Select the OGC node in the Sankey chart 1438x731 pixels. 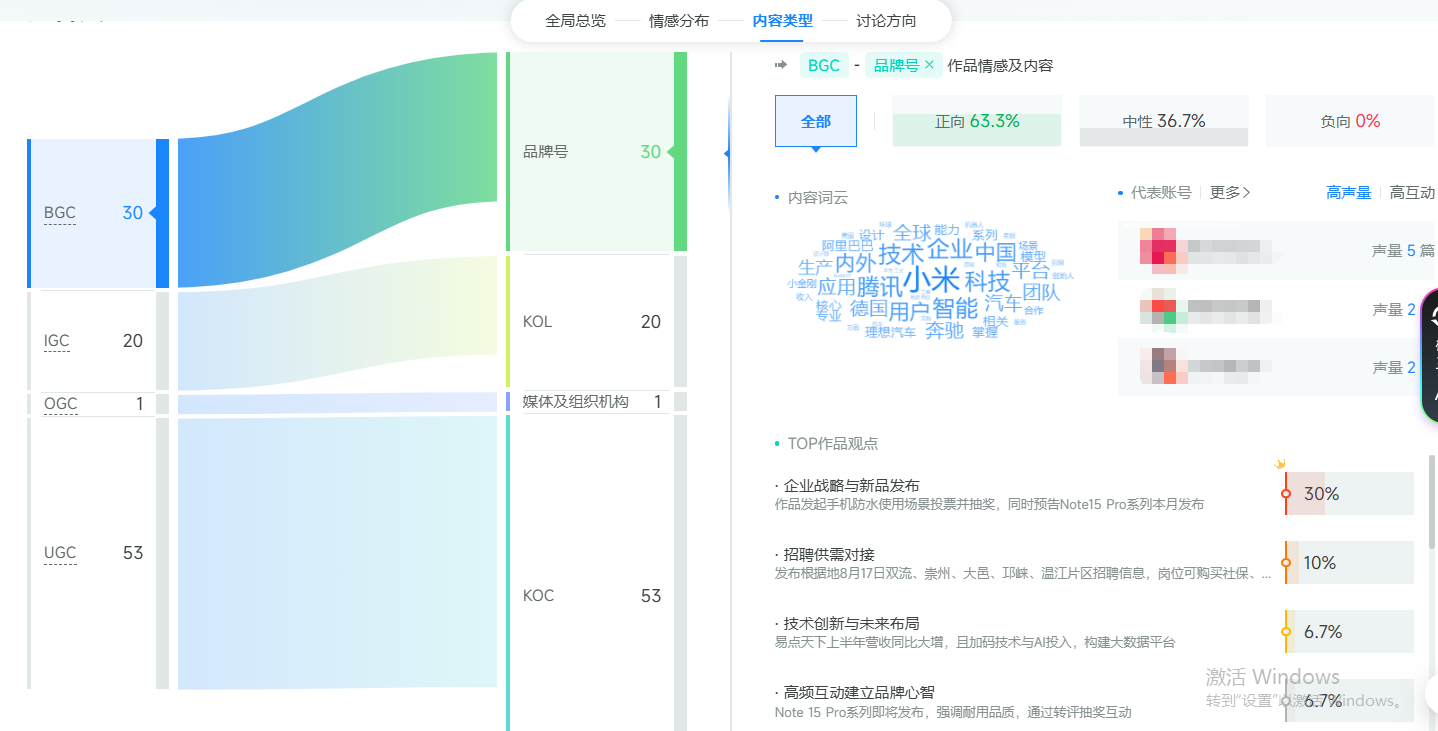click(98, 404)
